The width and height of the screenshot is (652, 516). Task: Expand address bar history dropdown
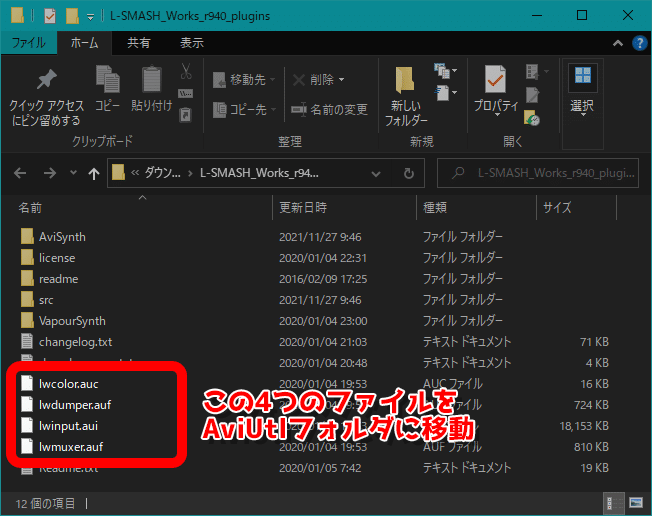coord(376,173)
